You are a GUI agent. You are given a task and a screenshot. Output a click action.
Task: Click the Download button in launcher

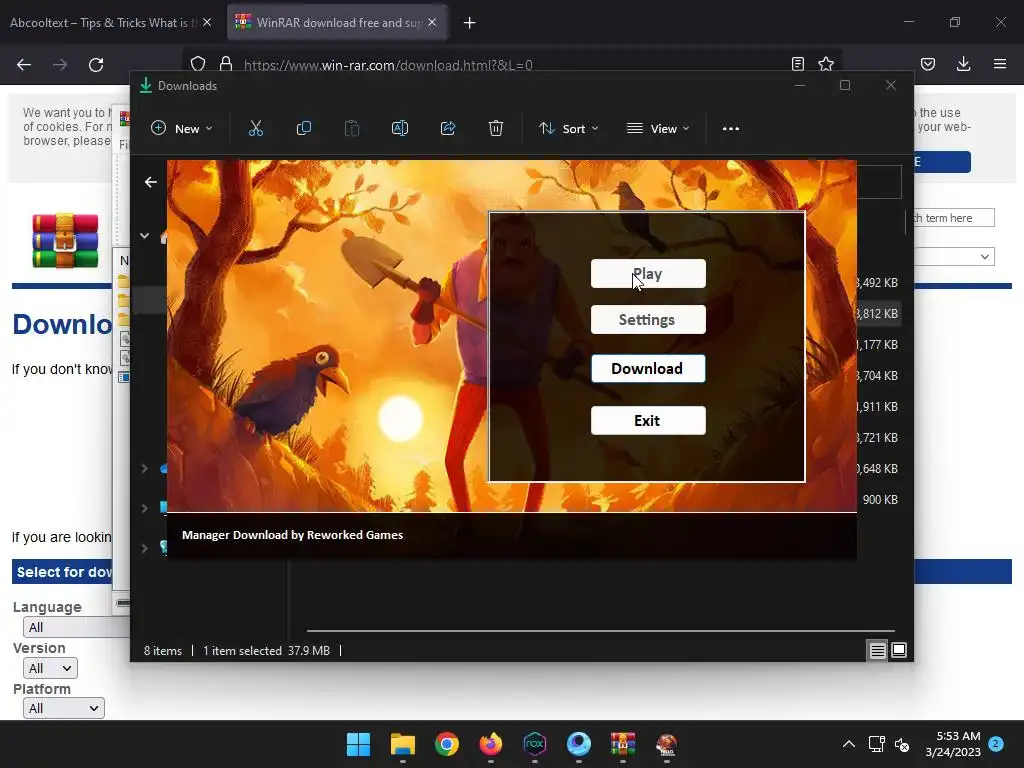(648, 368)
